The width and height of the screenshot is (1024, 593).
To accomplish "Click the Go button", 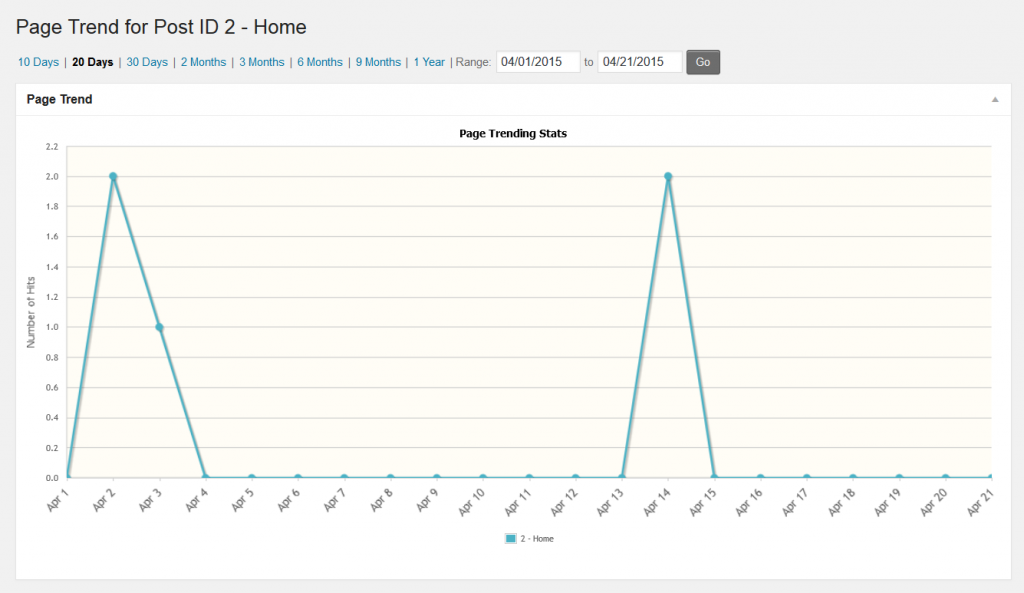I will 703,62.
